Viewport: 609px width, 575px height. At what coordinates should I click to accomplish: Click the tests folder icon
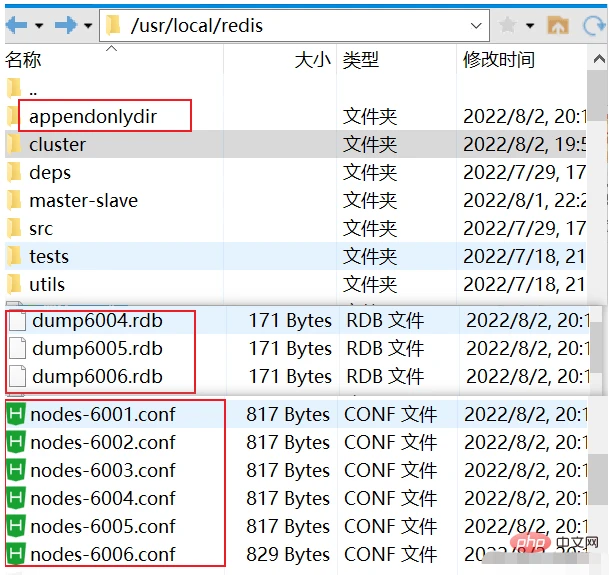pos(14,256)
